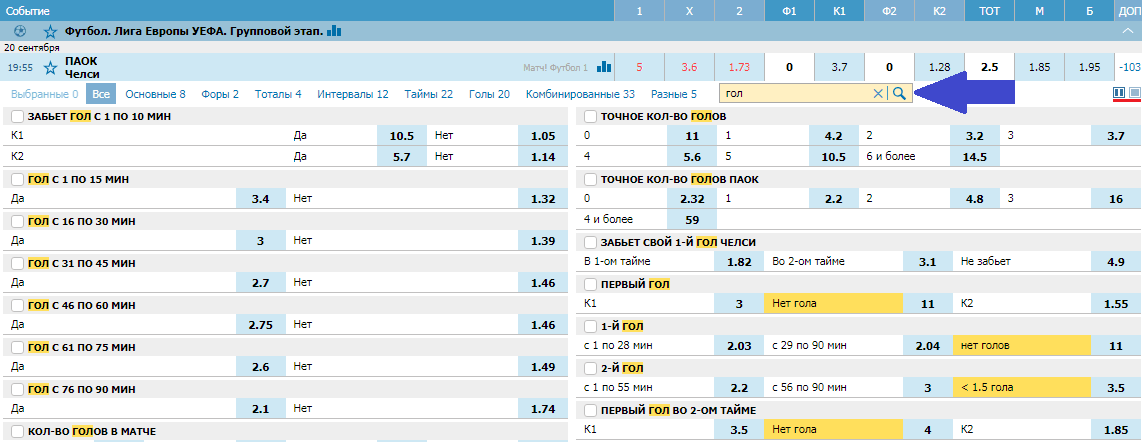Pick 1st goal 'с 1 по 28 мин' 2.03

[x=739, y=346]
